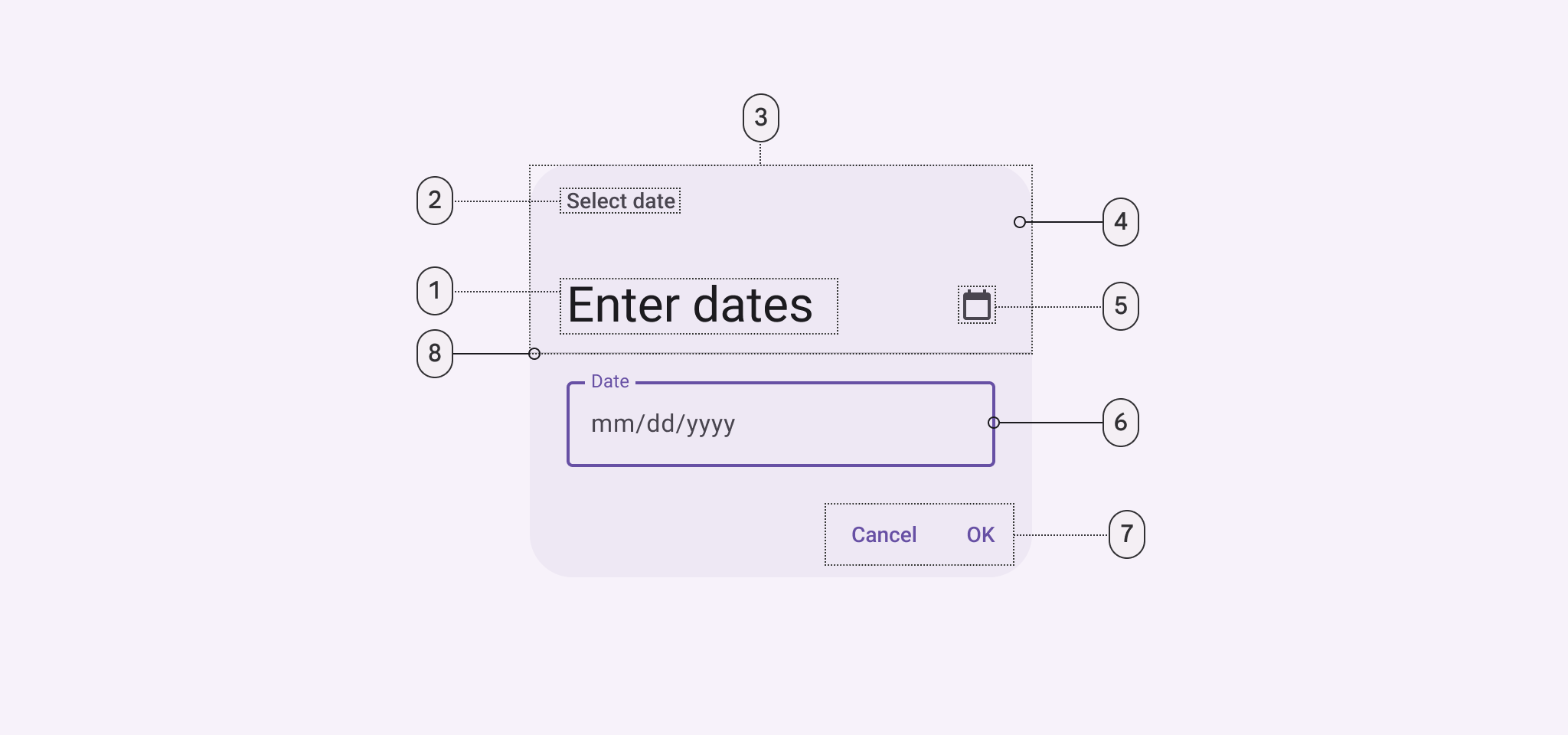Click the connector dot near callout 8
This screenshot has width=1568, height=735.
coord(534,354)
